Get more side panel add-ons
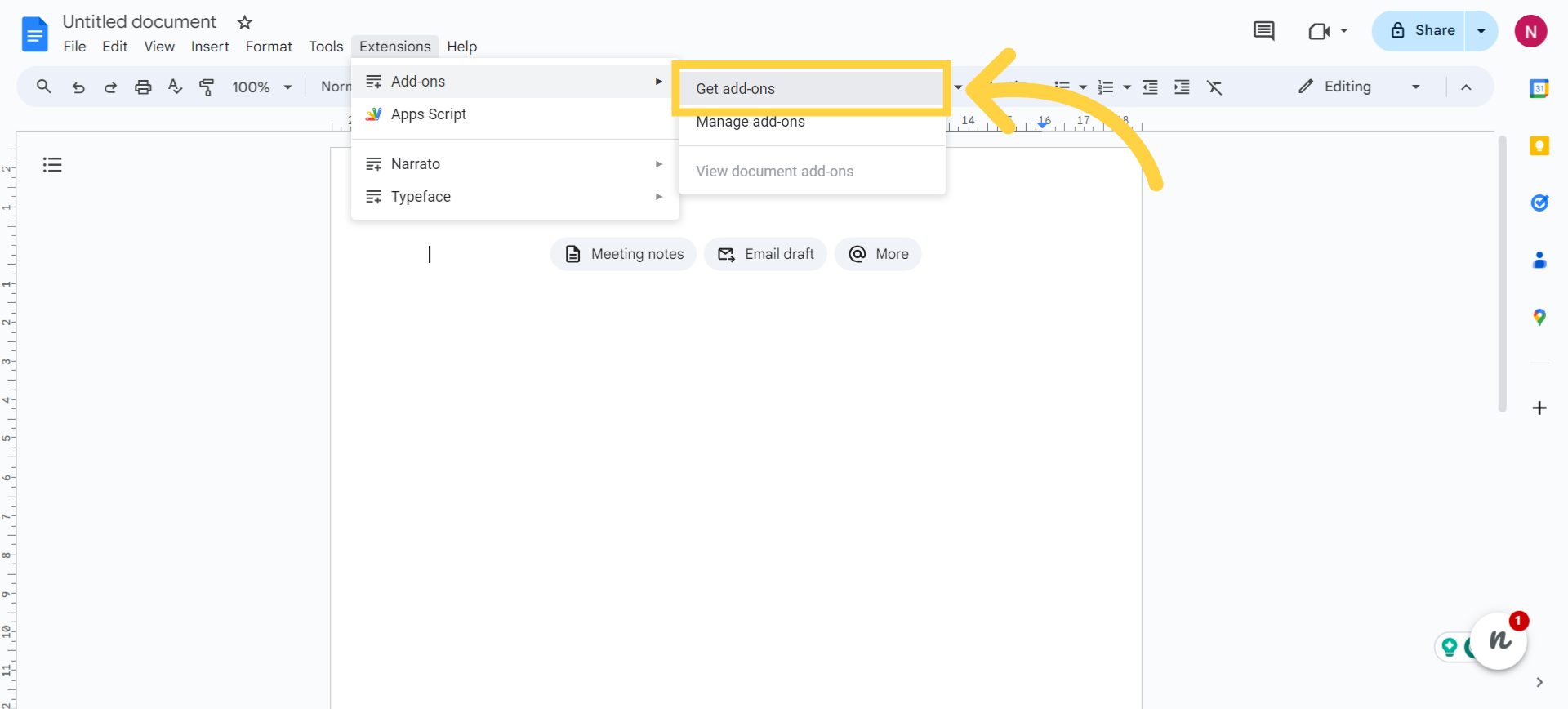 1539,408
